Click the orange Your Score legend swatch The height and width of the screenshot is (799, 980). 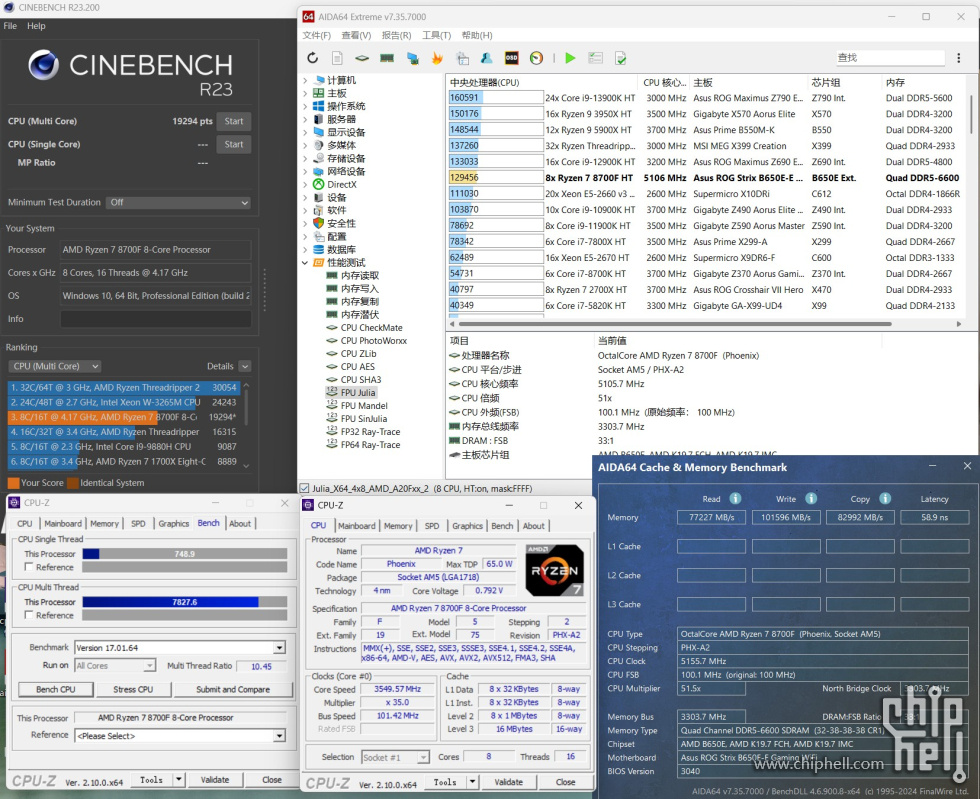click(13, 483)
